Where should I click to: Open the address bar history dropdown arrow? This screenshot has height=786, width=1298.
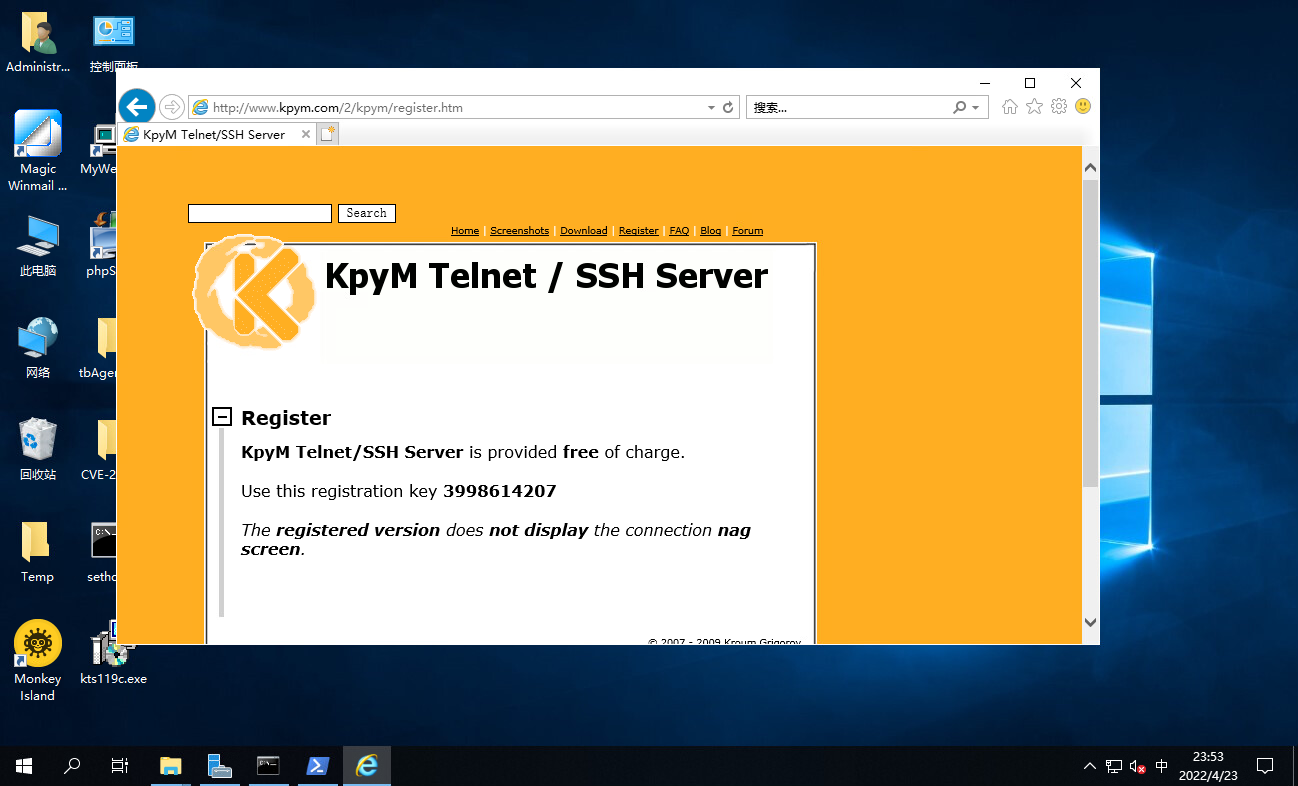click(x=711, y=107)
